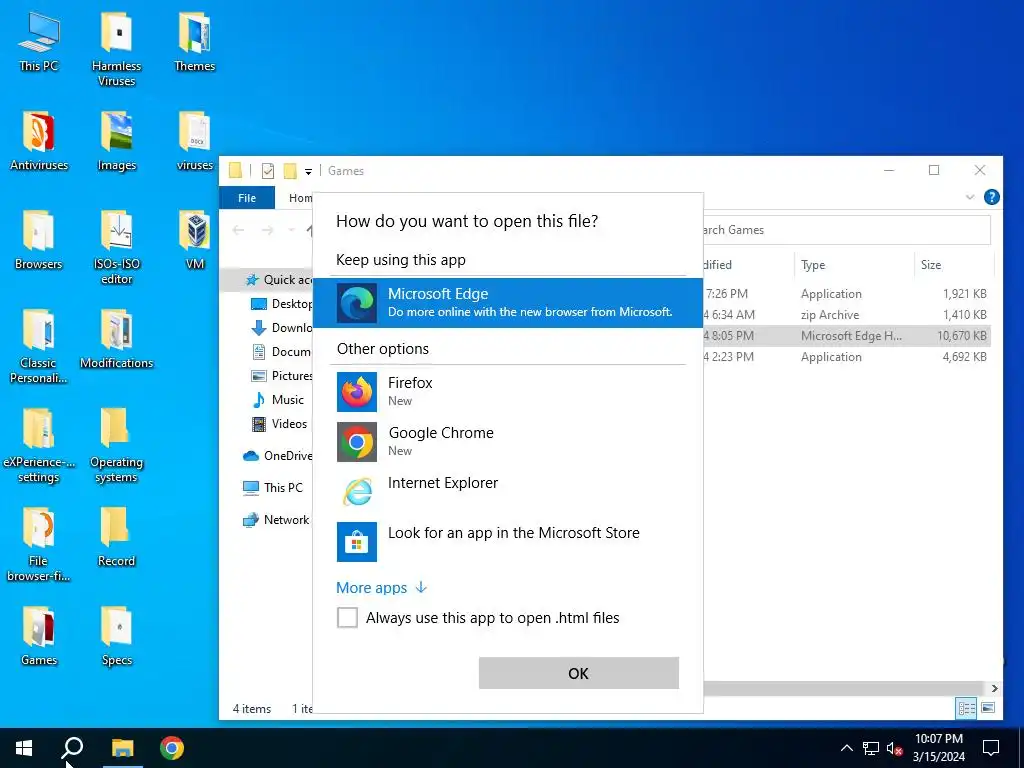Select Modifications desktop folder
Image resolution: width=1024 pixels, height=768 pixels.
tap(117, 340)
